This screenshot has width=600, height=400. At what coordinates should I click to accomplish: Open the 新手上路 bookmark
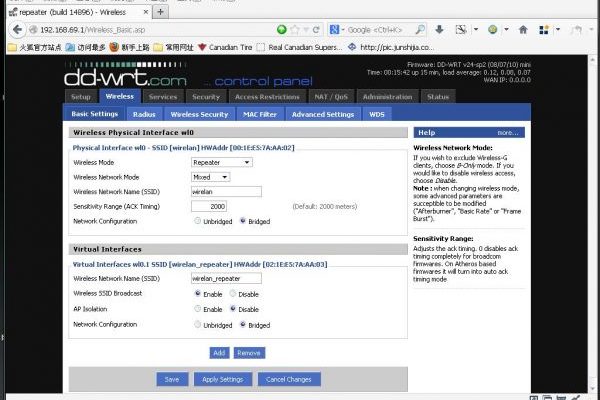point(129,47)
